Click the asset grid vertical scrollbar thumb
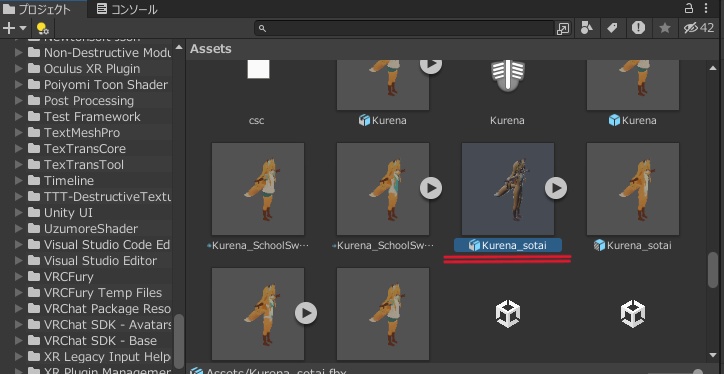The height and width of the screenshot is (374, 724). 713,270
